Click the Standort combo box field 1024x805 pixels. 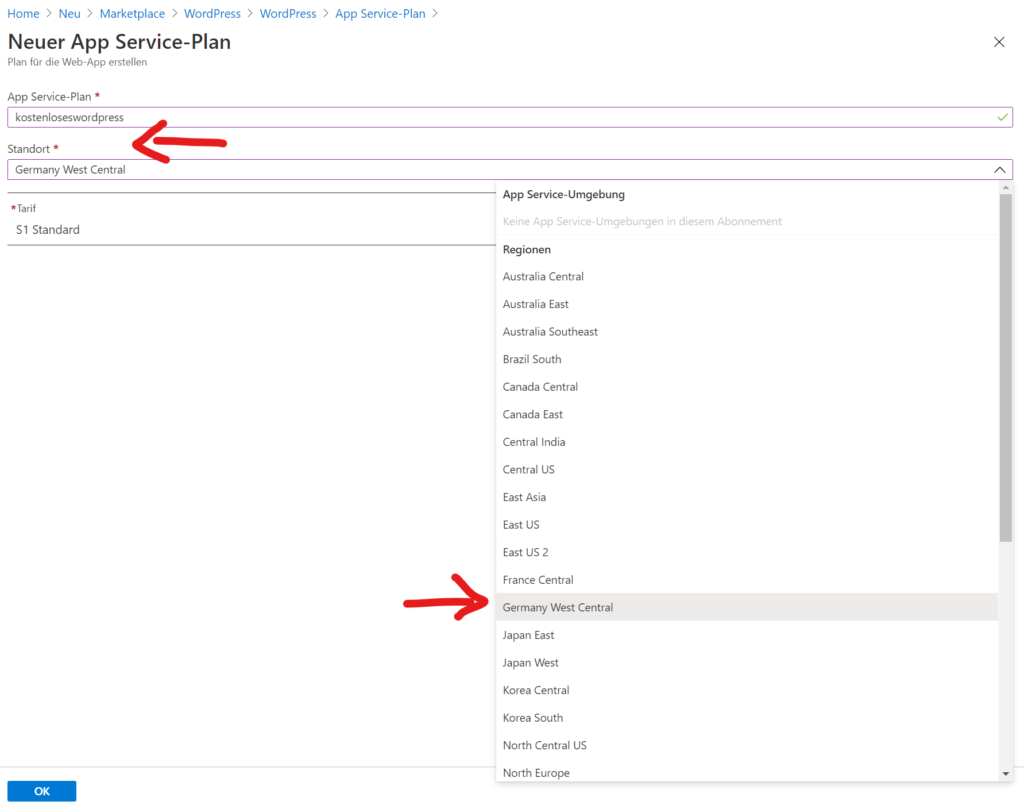(x=509, y=170)
